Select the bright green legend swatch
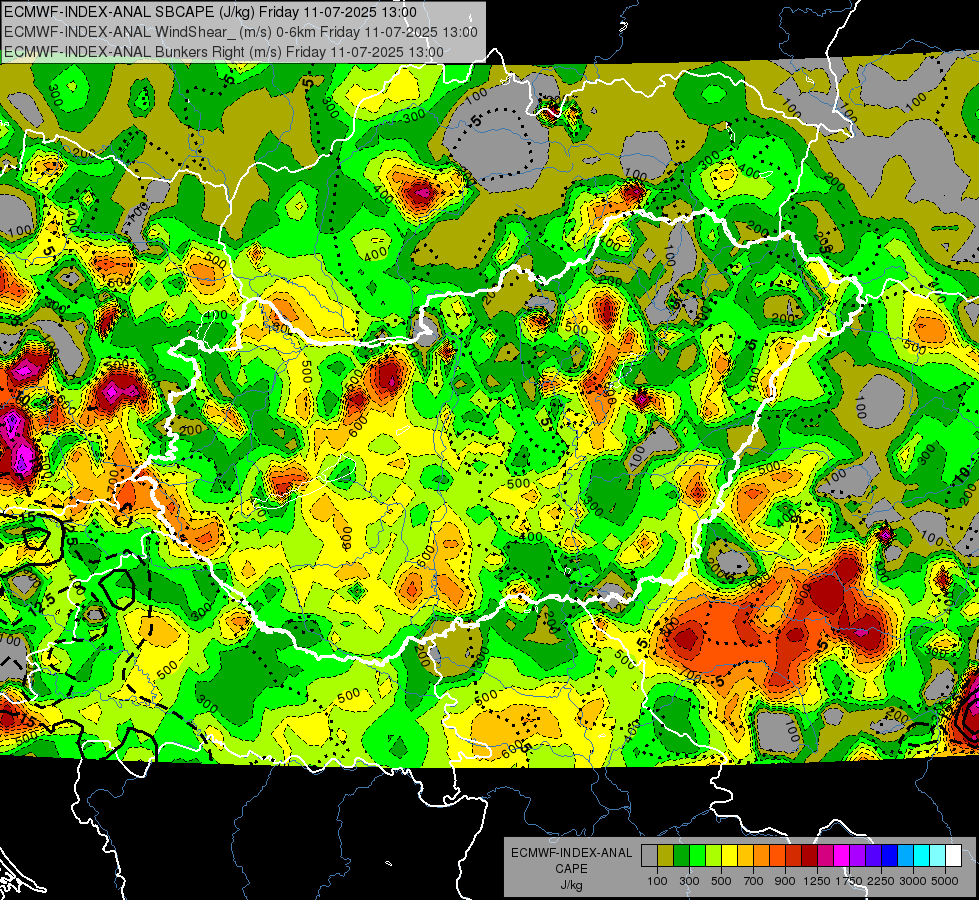The width and height of the screenshot is (979, 900). pyautogui.click(x=697, y=856)
